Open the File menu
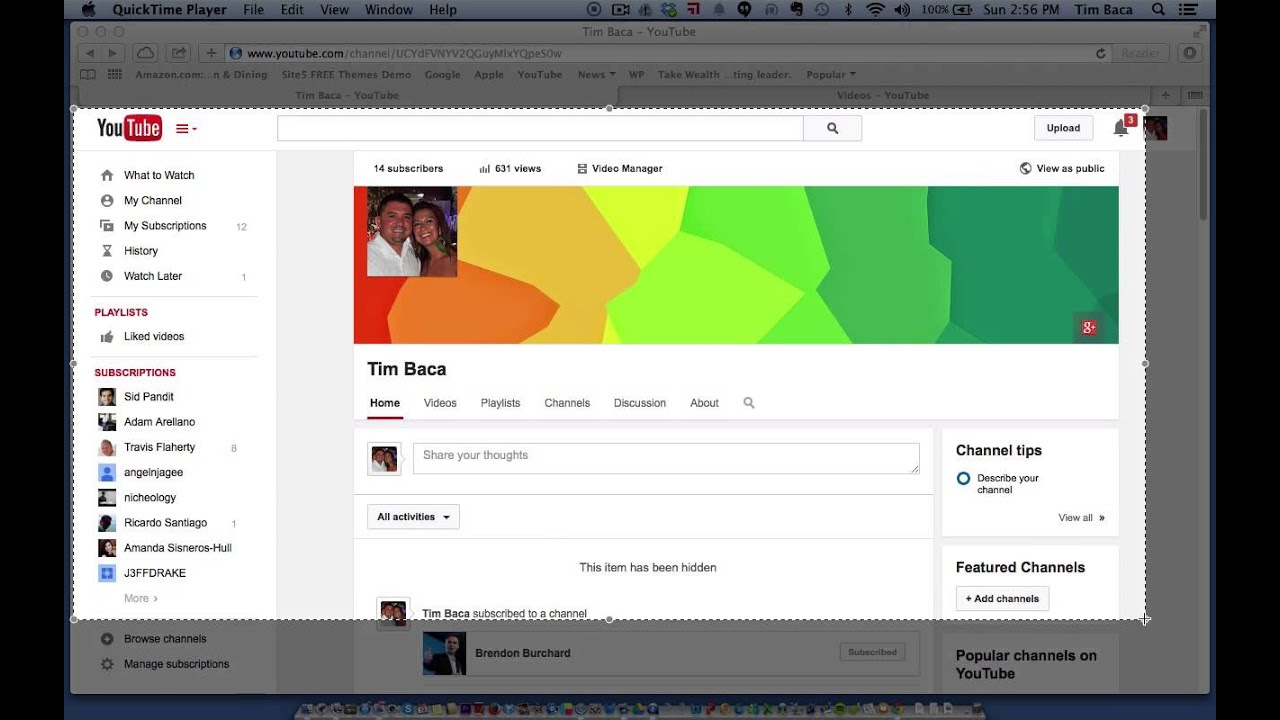1280x720 pixels. tap(253, 10)
